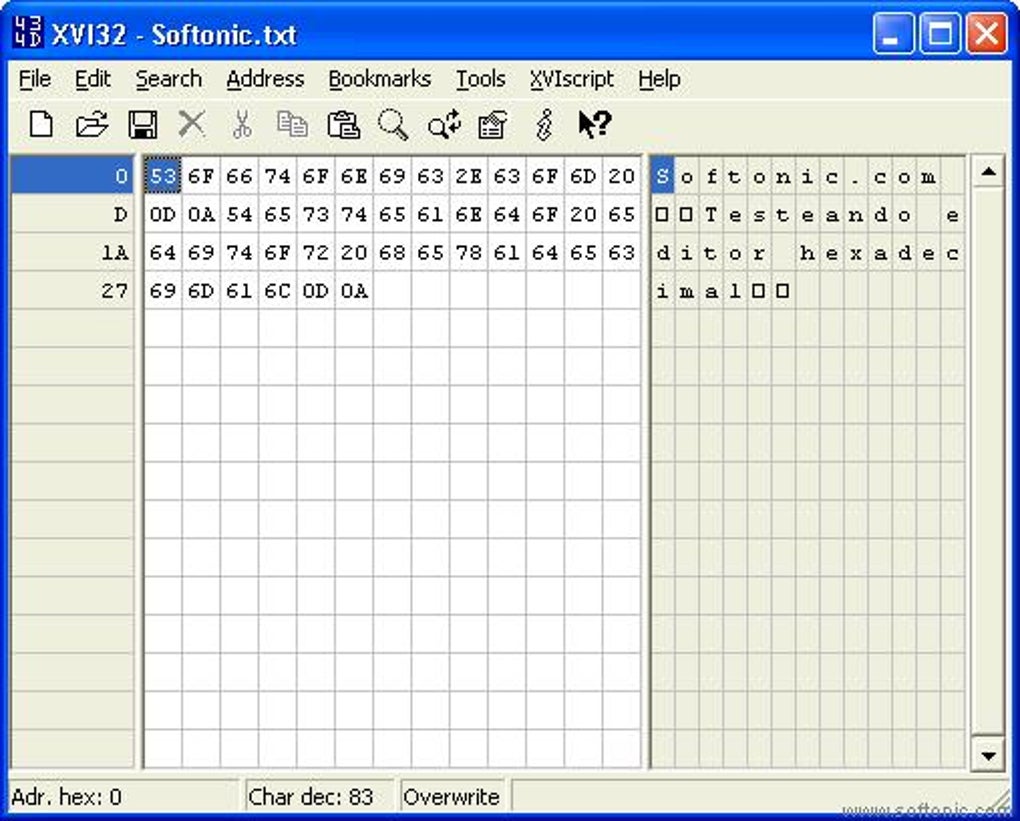This screenshot has height=821, width=1020.
Task: Click address row 27
Action: pos(72,291)
